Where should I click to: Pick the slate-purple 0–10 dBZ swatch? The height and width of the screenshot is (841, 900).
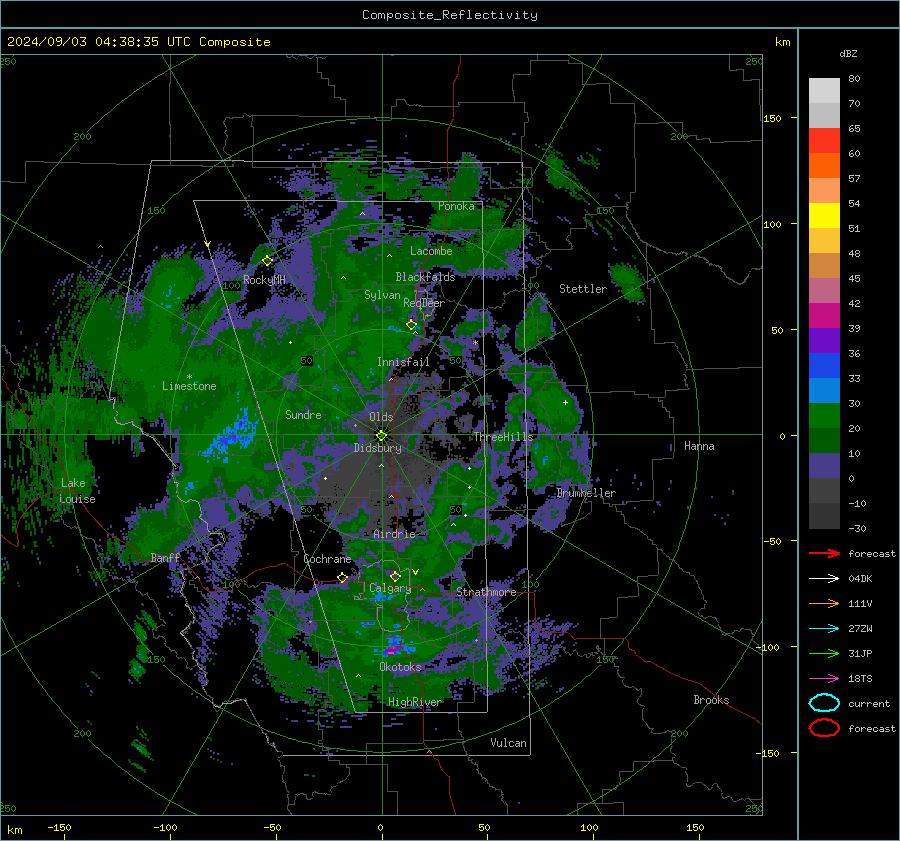point(824,466)
